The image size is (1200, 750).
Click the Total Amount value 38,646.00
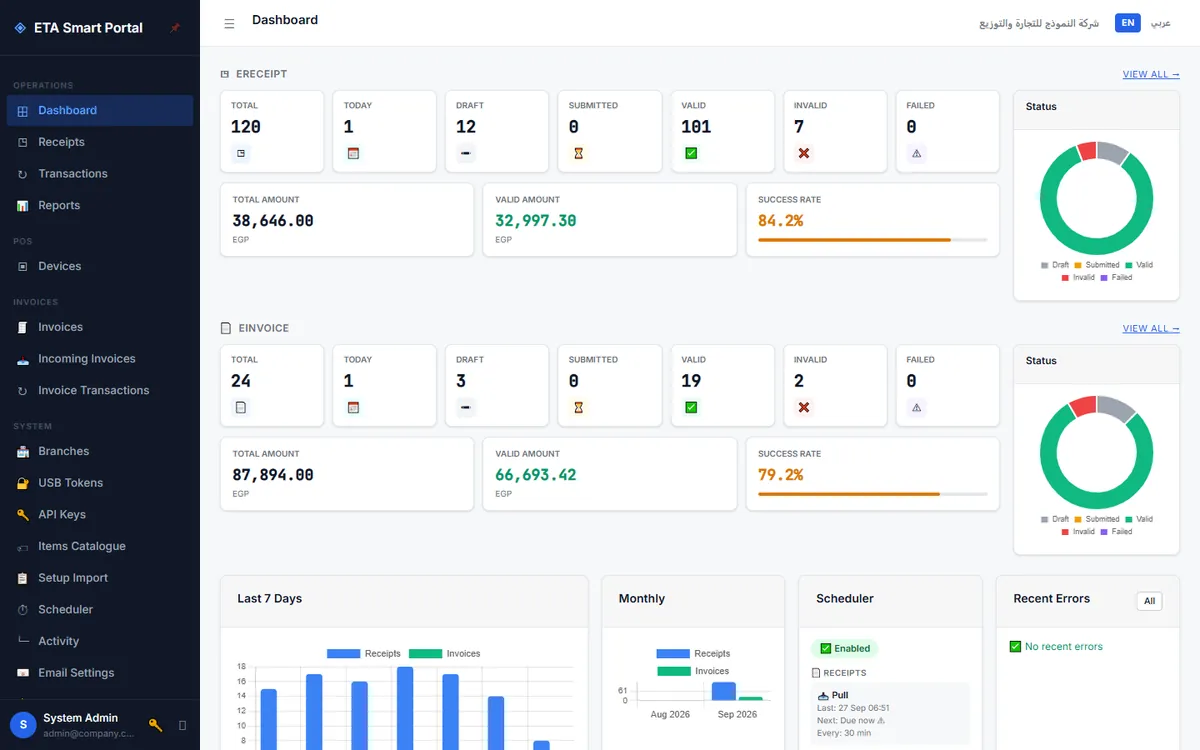[273, 221]
